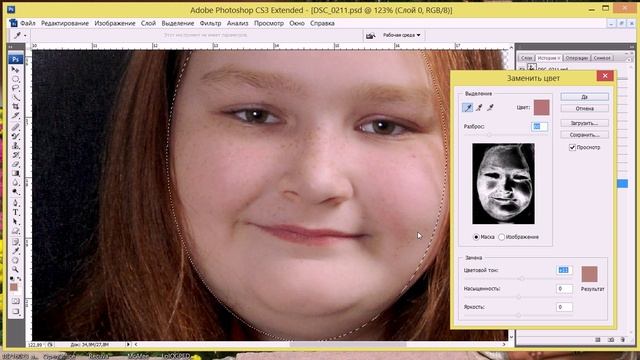Select the Elliptical Marquee tool
Viewport: 640px width, 360px height.
[16, 79]
